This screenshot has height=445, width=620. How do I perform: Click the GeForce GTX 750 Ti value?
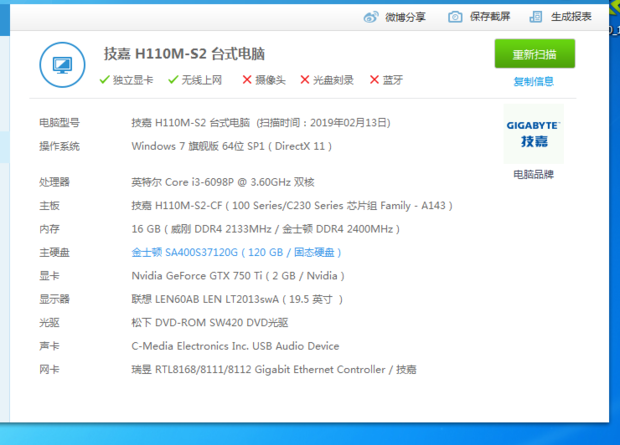click(238, 276)
